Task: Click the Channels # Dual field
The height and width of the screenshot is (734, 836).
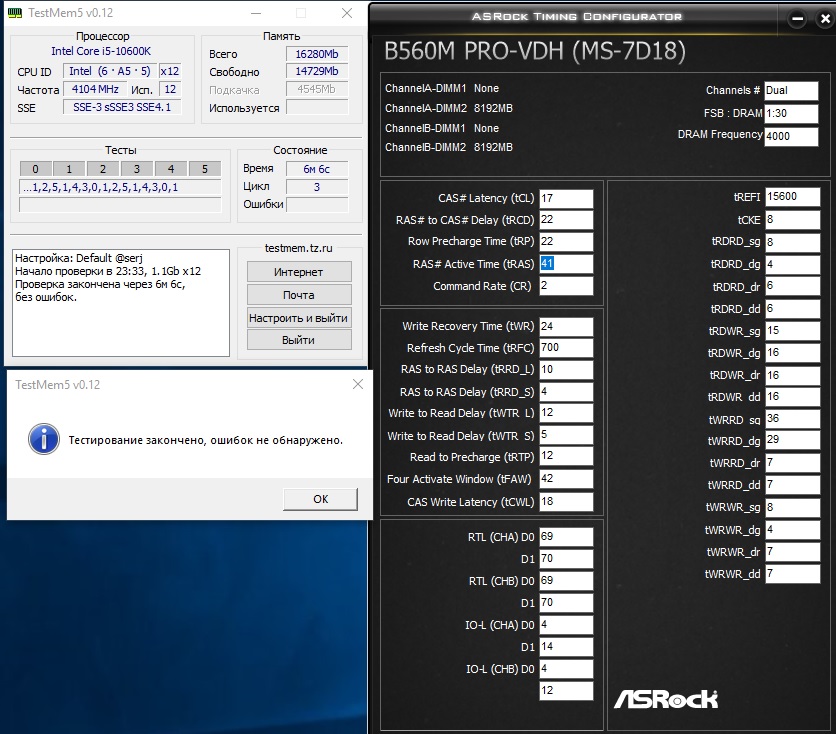Action: tap(791, 91)
